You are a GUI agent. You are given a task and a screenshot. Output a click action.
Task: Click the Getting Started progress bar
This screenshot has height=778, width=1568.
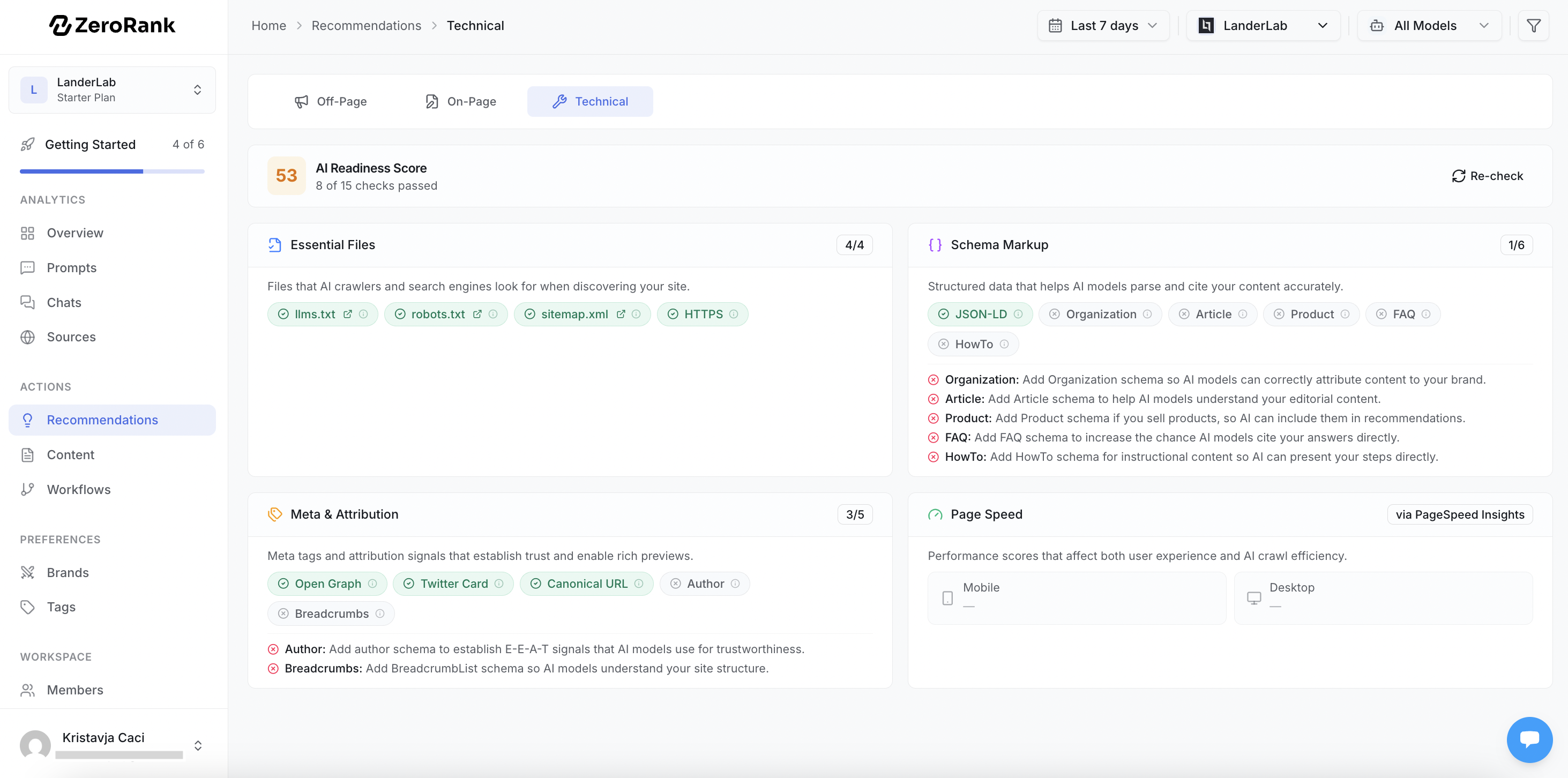coord(112,171)
